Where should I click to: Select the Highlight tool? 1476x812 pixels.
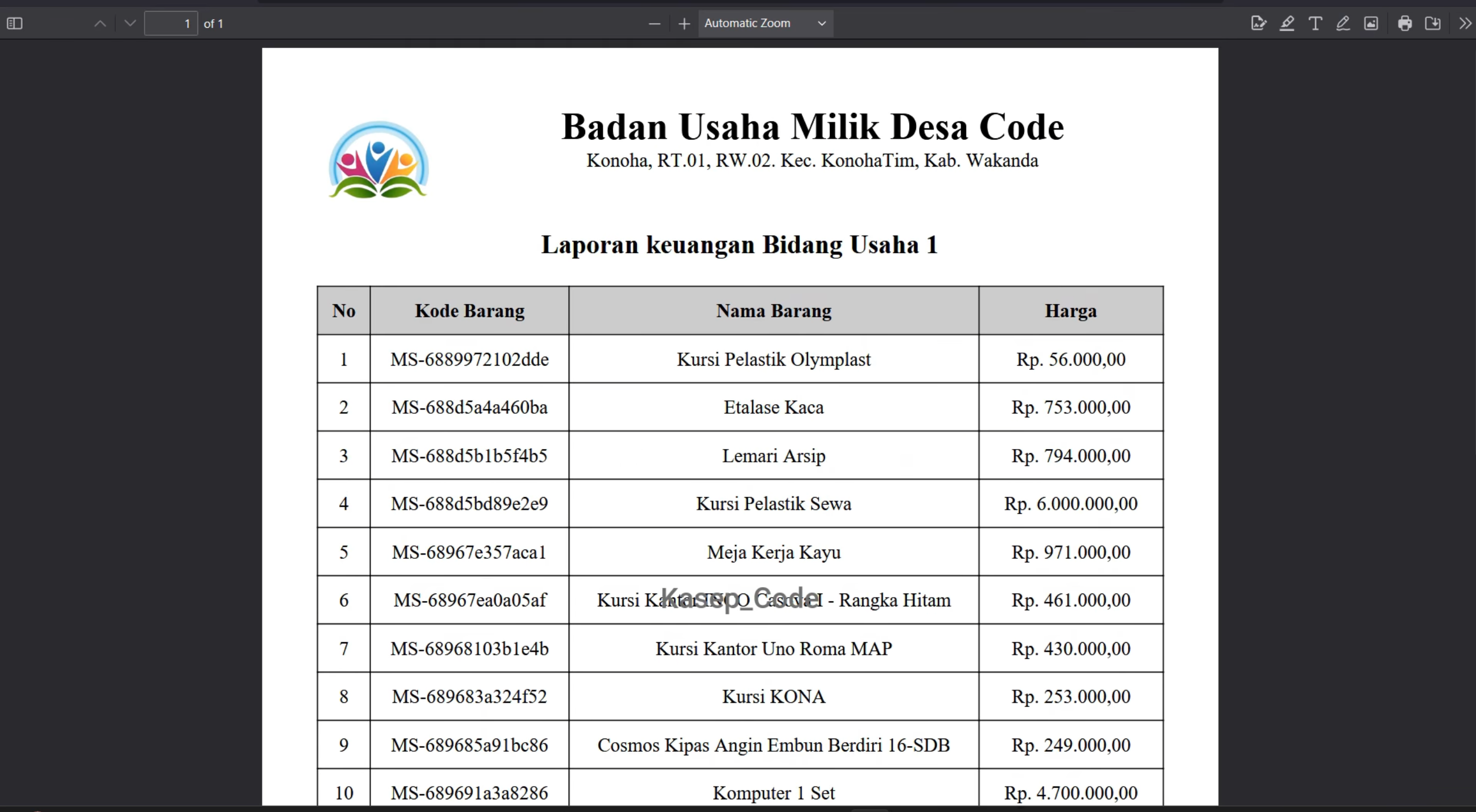point(1287,24)
